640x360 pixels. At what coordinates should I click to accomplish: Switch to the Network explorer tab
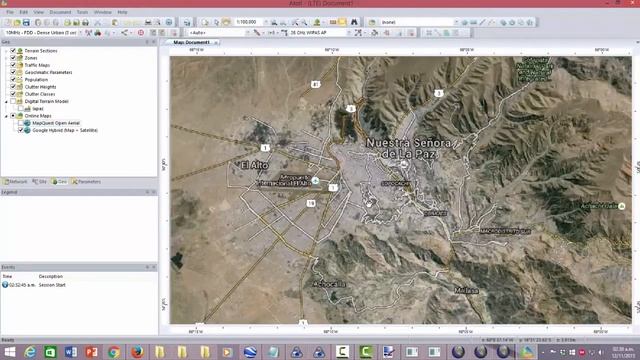click(x=16, y=182)
